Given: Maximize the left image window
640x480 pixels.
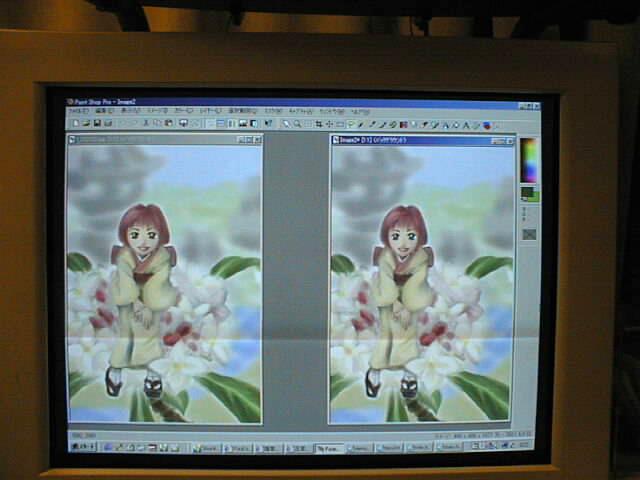Looking at the screenshot, I should coord(249,140).
